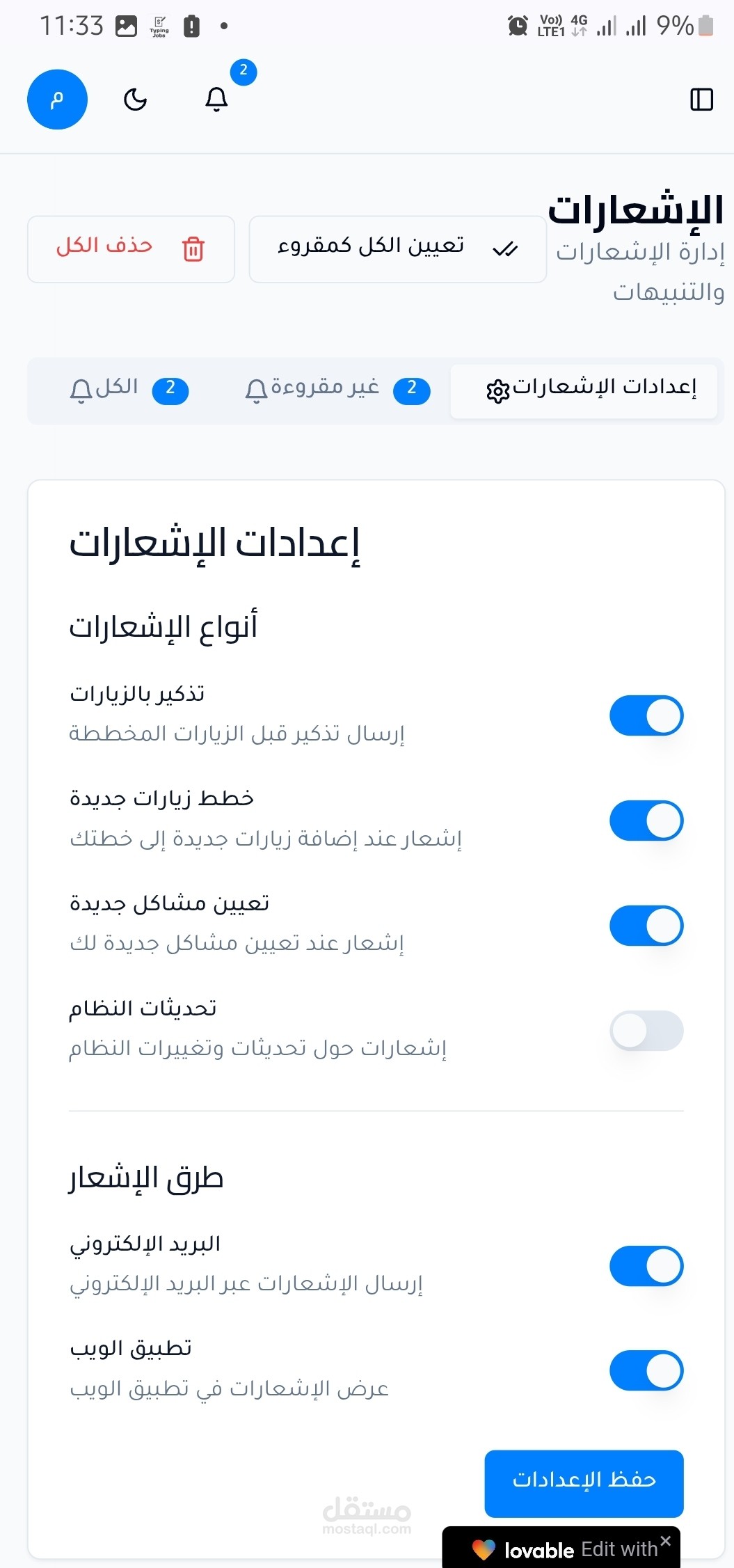Click the trash icon in delete all
The image size is (734, 1568).
pyautogui.click(x=193, y=248)
